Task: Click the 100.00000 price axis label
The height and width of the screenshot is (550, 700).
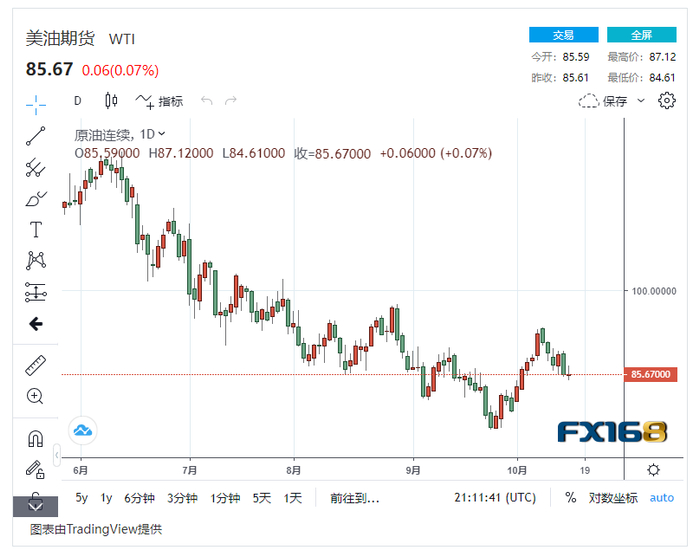Action: (654, 291)
